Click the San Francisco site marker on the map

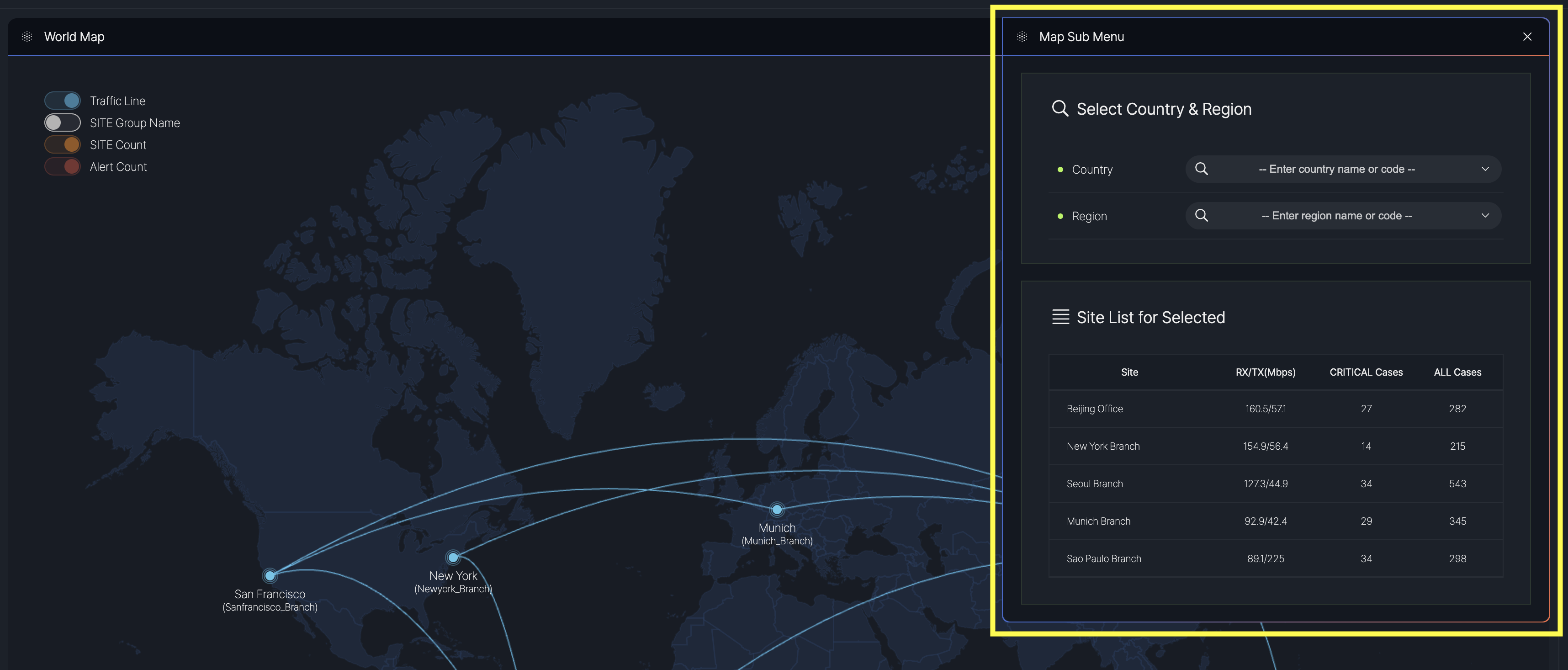(x=270, y=575)
